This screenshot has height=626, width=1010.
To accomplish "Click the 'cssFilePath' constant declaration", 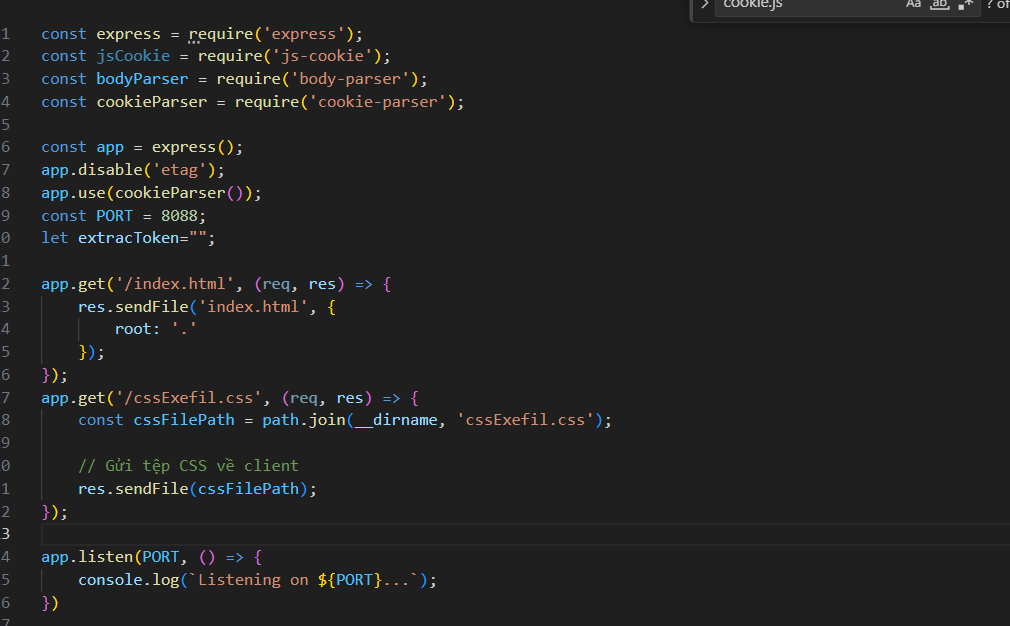I will coord(184,420).
